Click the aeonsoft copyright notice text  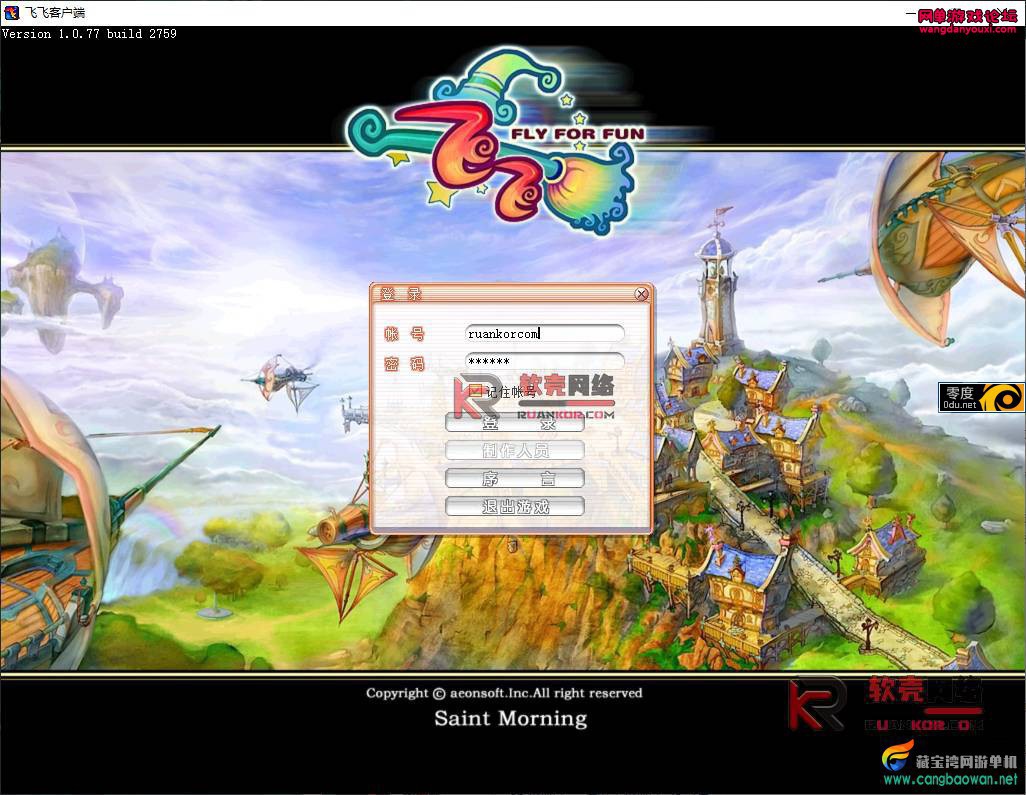(x=504, y=693)
